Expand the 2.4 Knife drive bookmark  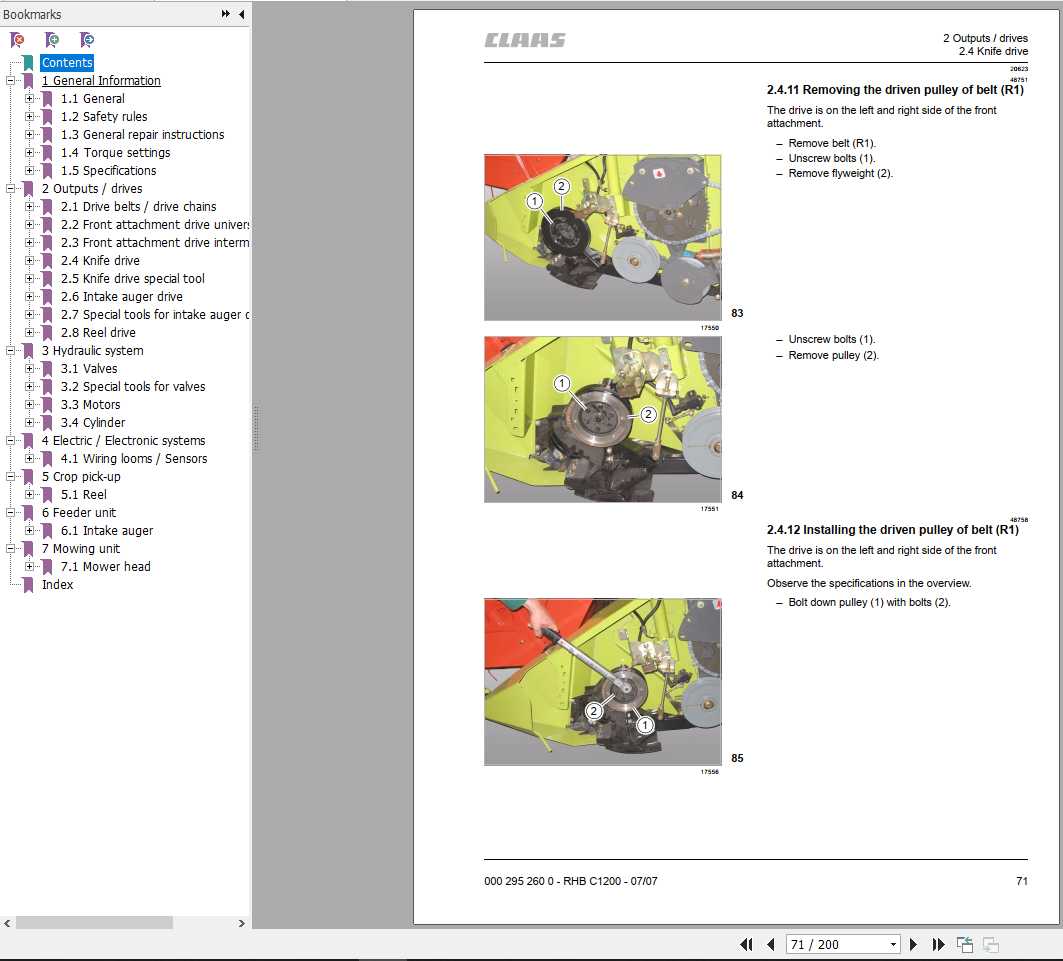[30, 260]
